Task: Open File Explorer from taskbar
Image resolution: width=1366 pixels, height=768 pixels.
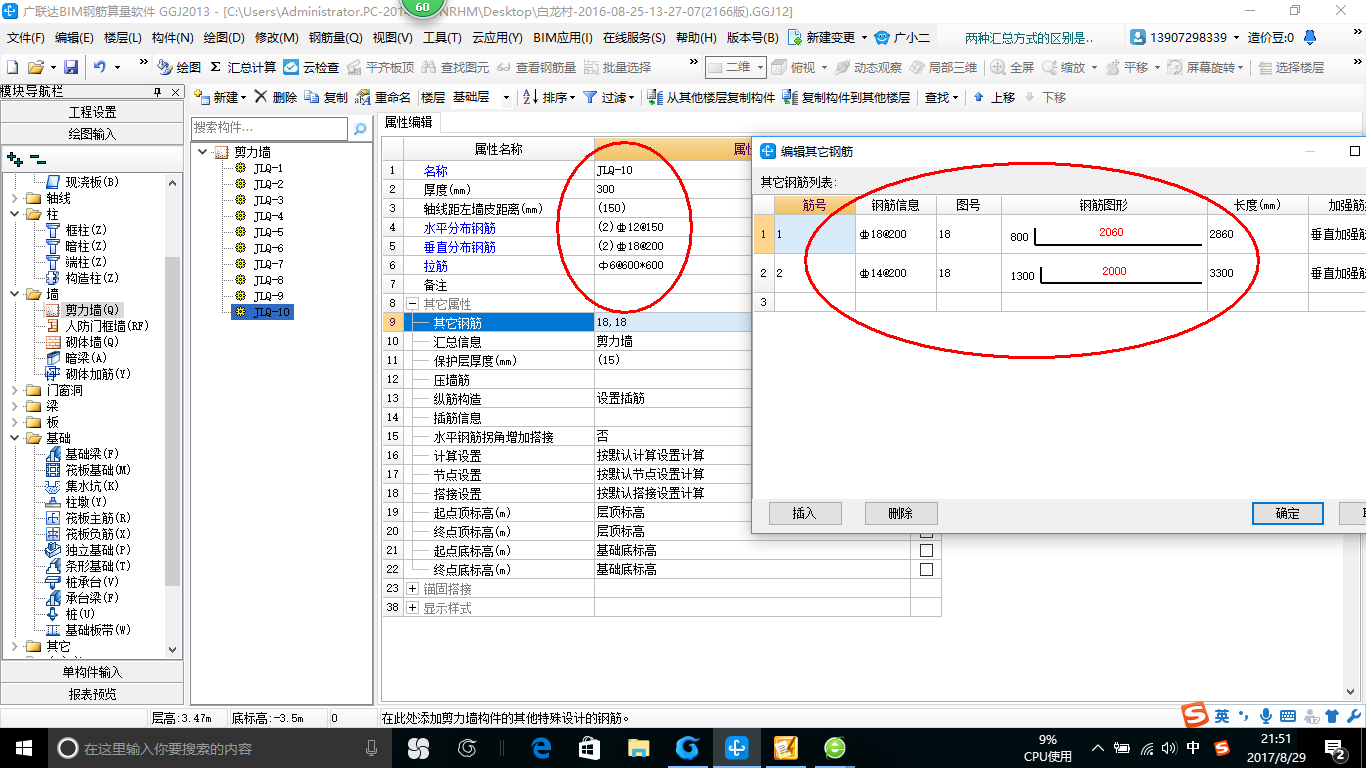Action: coord(638,747)
